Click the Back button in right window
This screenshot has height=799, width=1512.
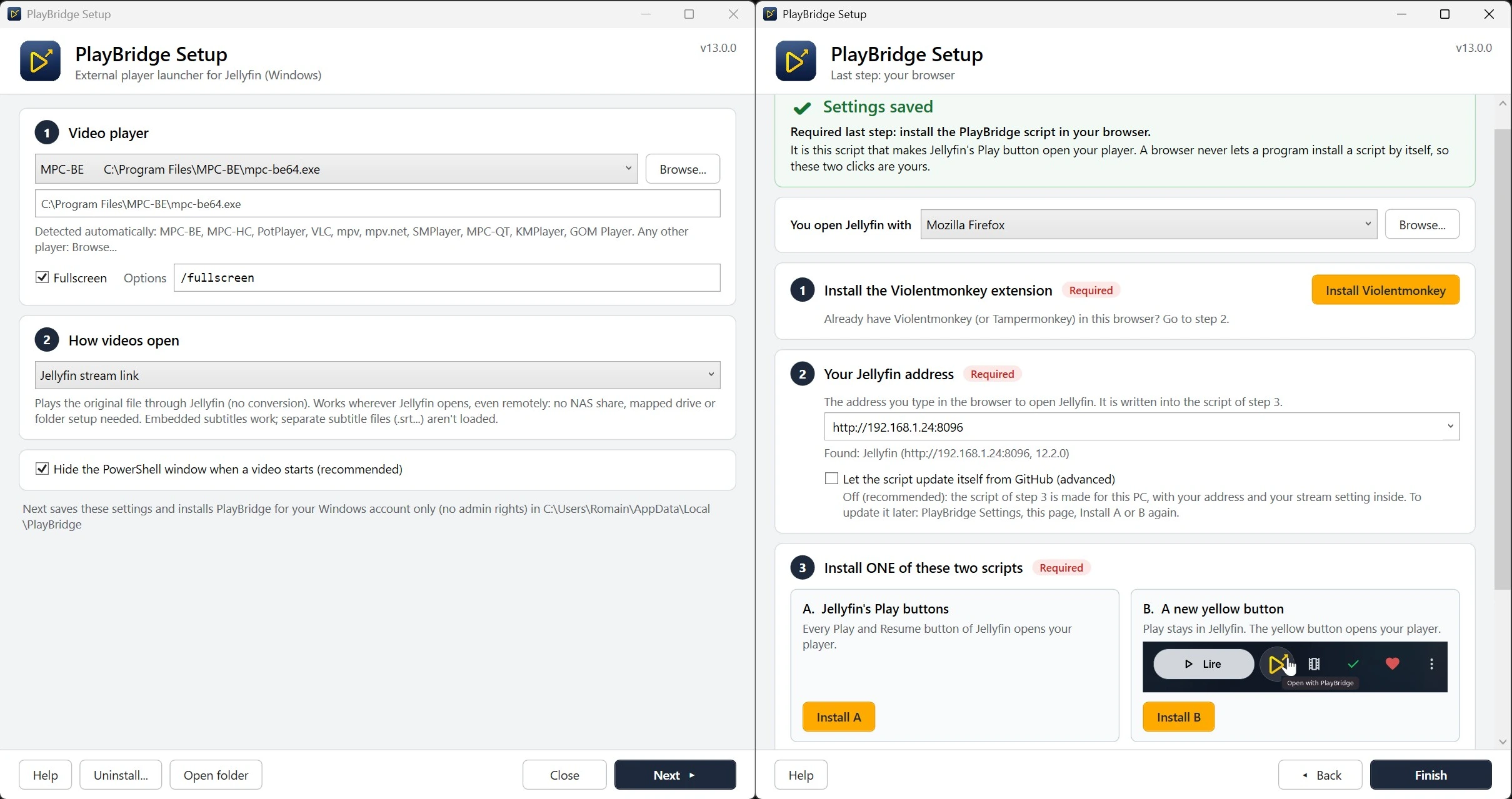tap(1320, 775)
